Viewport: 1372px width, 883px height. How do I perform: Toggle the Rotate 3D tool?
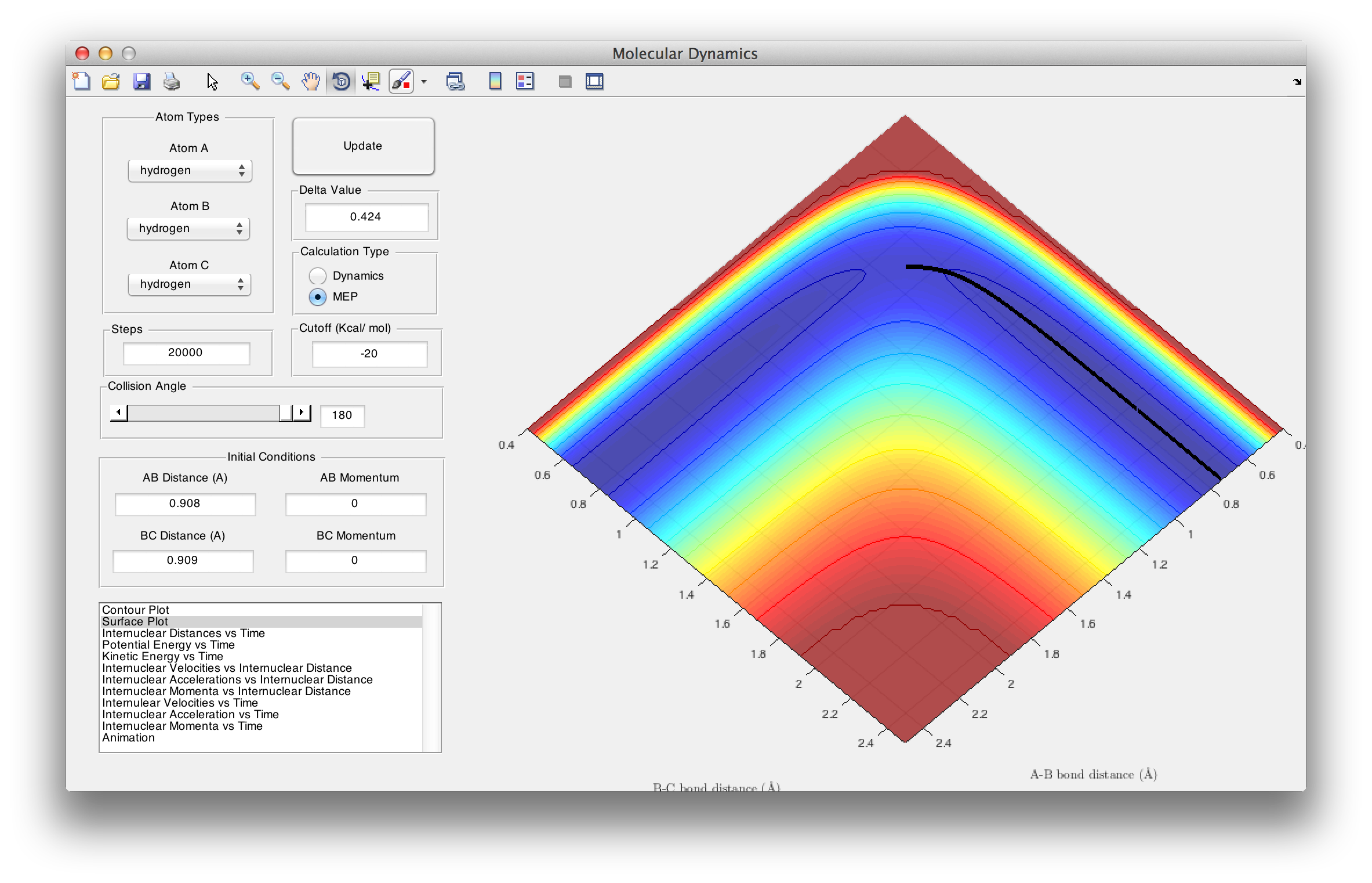(x=341, y=82)
